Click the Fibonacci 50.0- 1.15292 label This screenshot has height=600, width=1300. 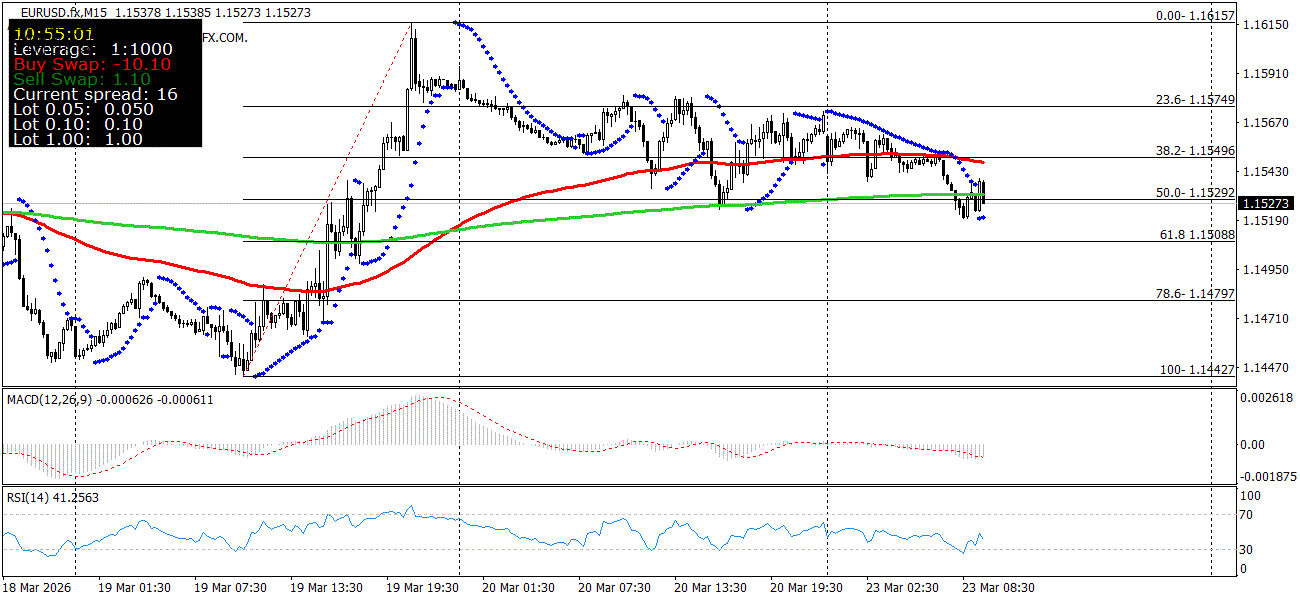pos(1195,192)
